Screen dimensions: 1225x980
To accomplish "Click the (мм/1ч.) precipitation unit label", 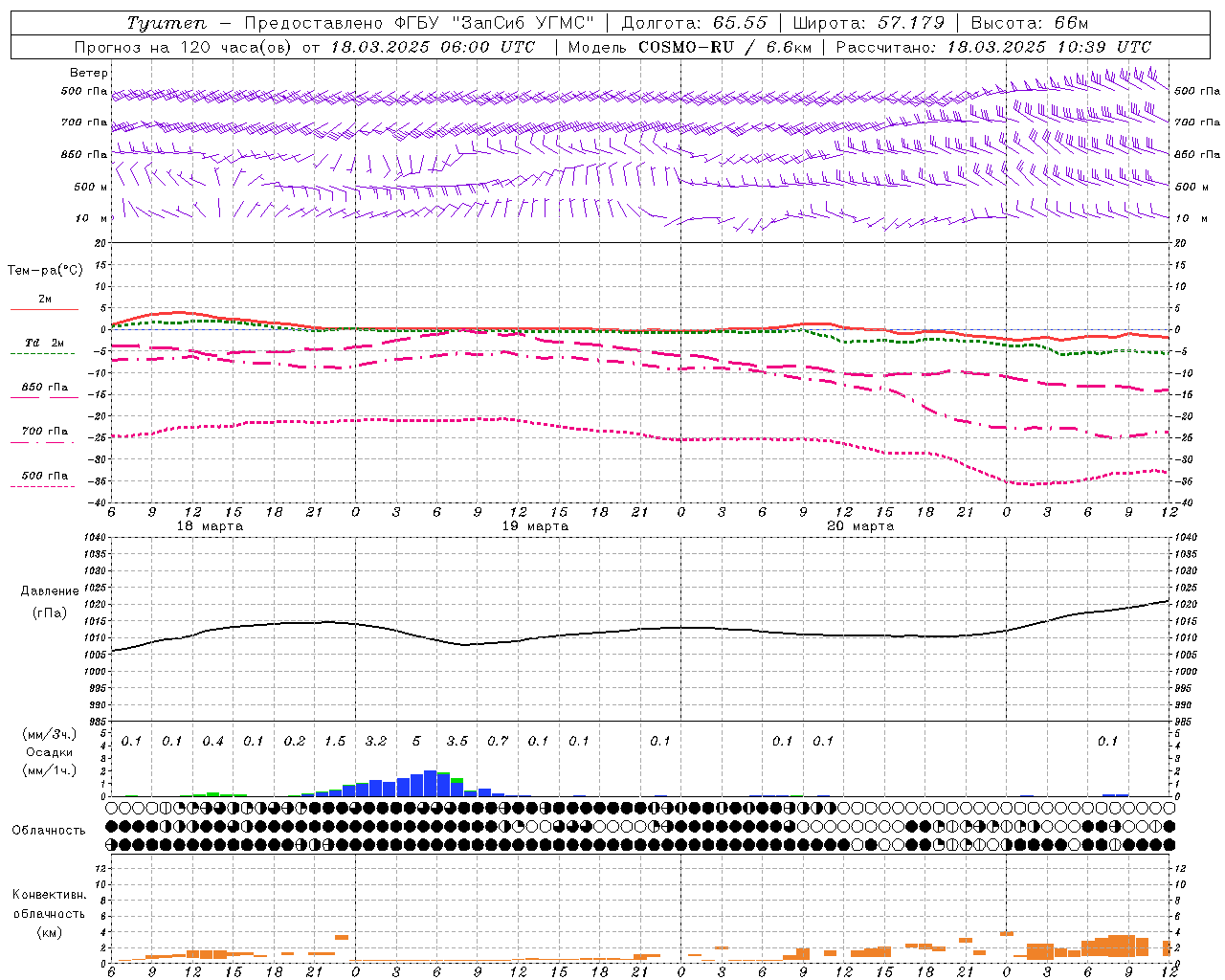I will [x=50, y=771].
